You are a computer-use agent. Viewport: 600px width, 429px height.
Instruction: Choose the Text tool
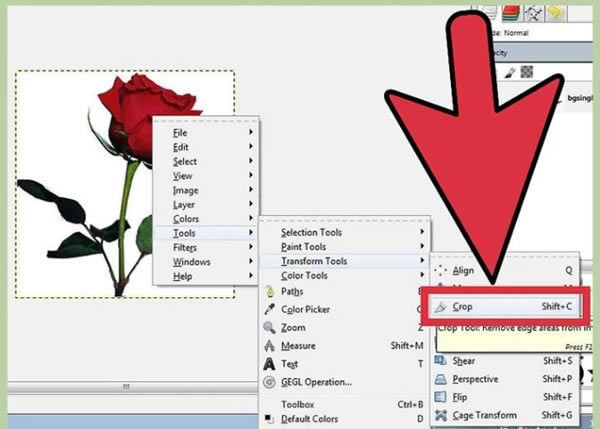pyautogui.click(x=344, y=364)
